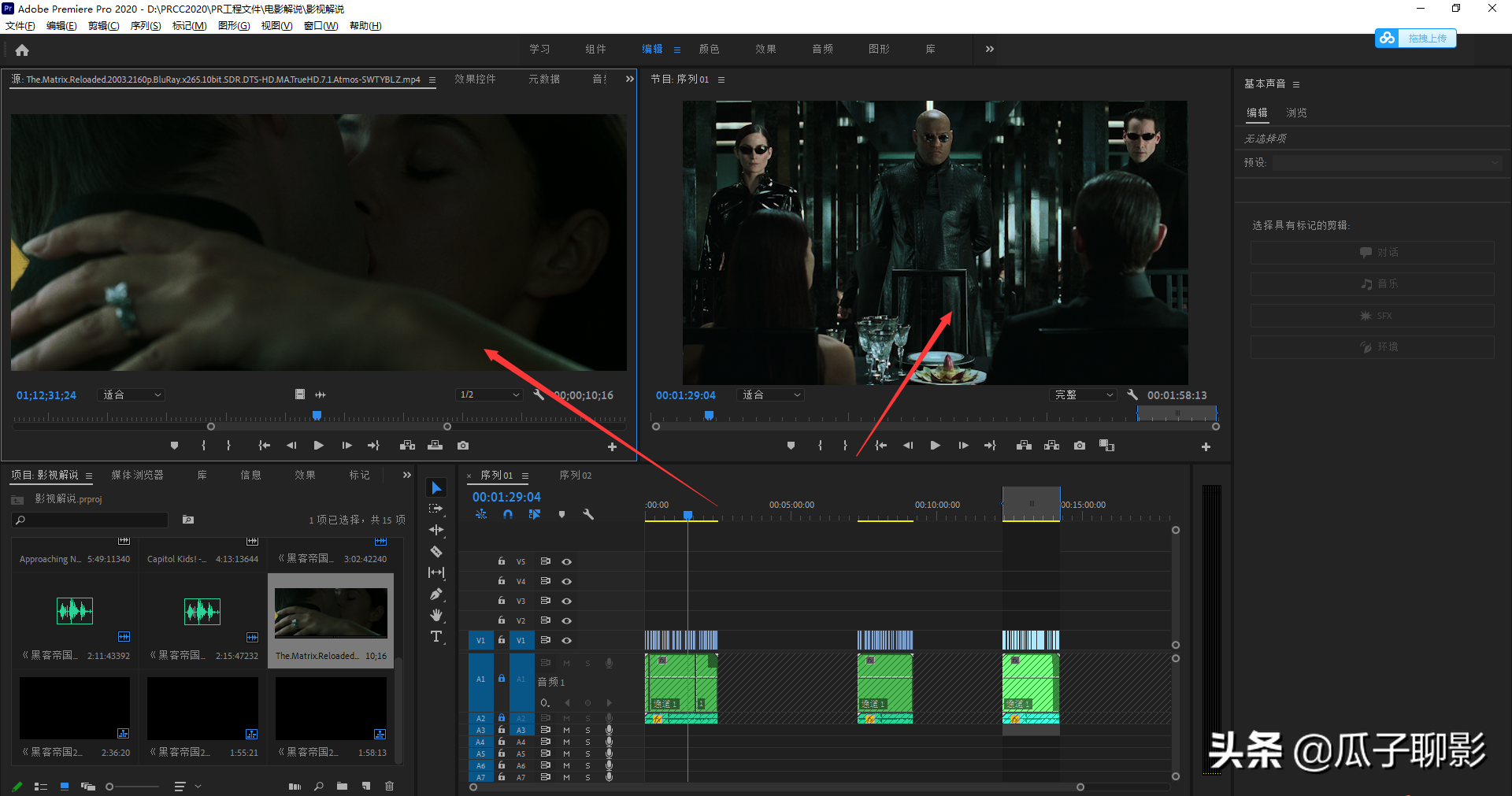Select the Razor tool
The image size is (1512, 796).
436,551
